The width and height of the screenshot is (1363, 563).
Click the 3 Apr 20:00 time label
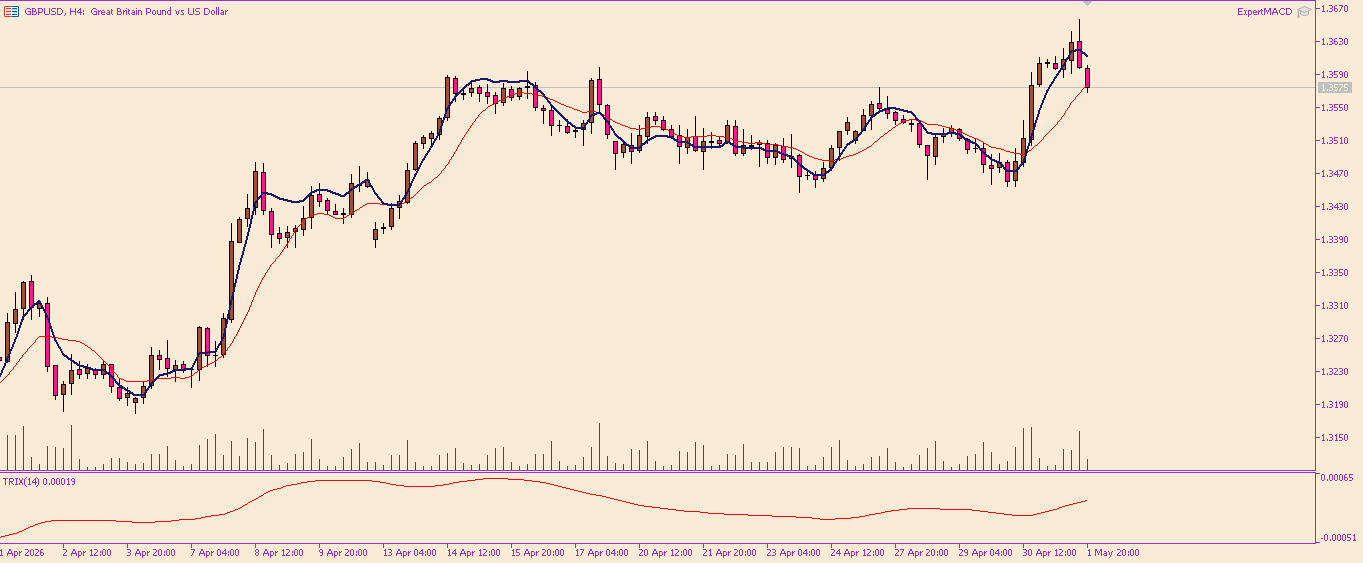click(151, 552)
